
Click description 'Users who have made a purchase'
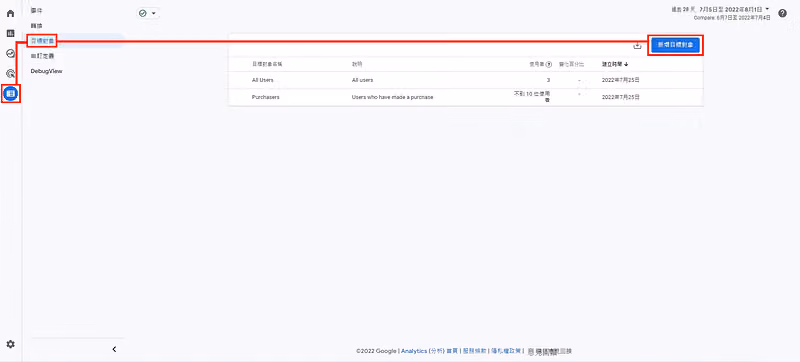pos(392,97)
